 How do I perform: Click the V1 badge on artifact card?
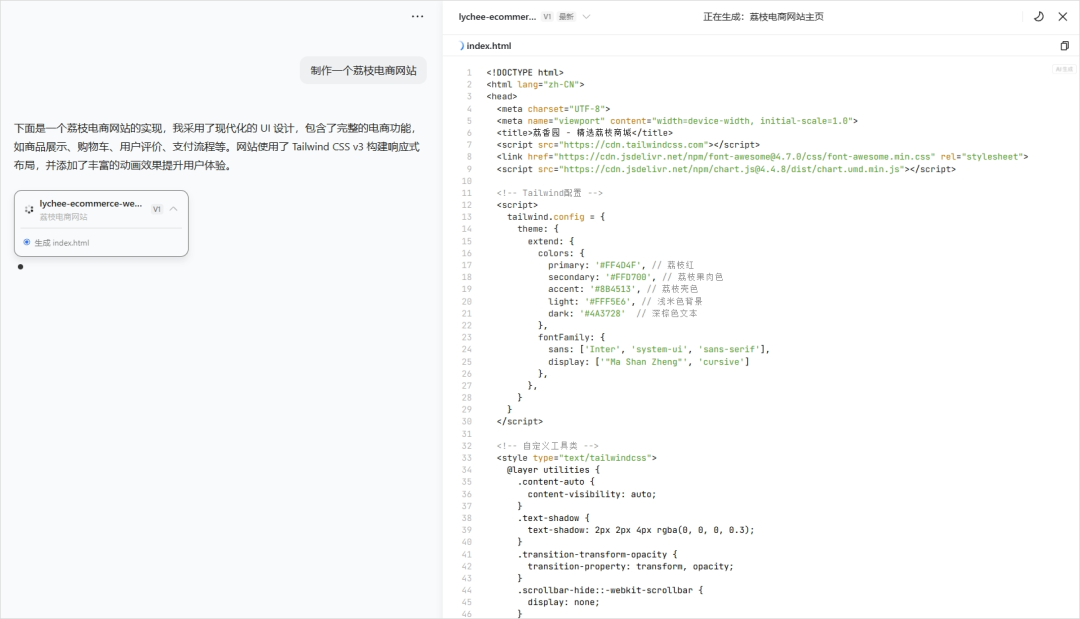[157, 209]
